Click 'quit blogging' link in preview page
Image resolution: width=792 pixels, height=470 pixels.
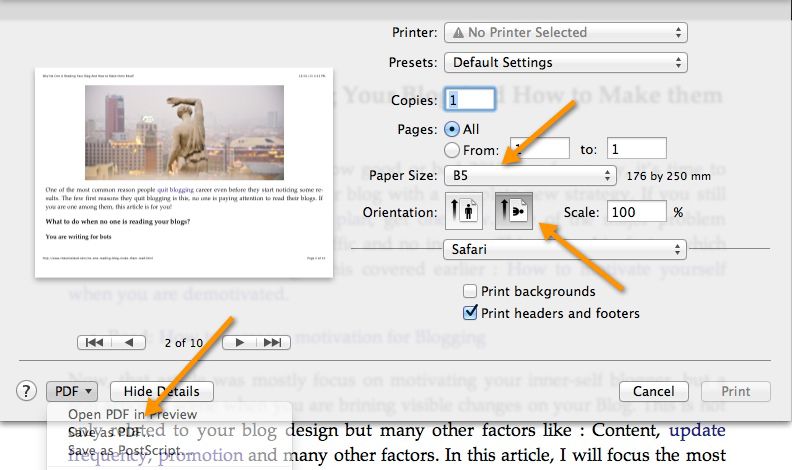pyautogui.click(x=175, y=190)
